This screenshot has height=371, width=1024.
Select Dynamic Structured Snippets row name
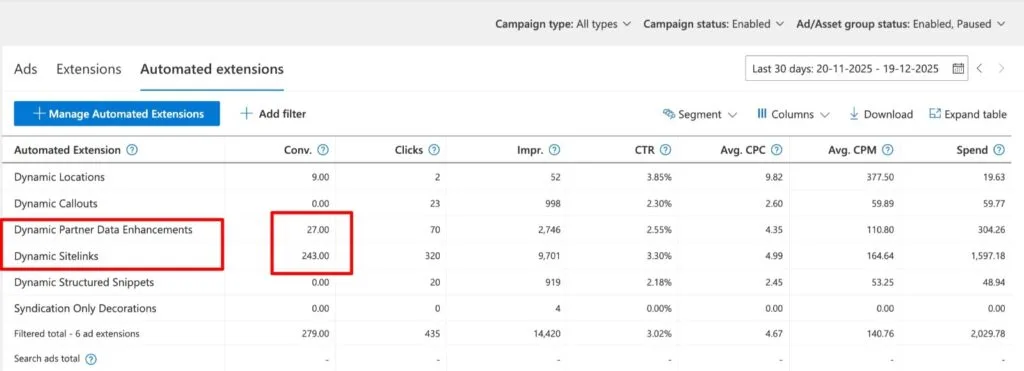(84, 282)
